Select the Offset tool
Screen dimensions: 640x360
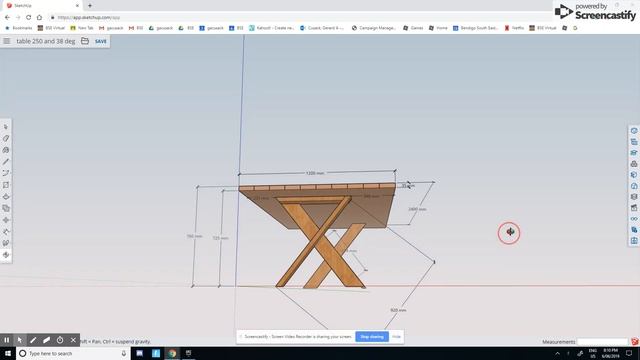click(6, 208)
